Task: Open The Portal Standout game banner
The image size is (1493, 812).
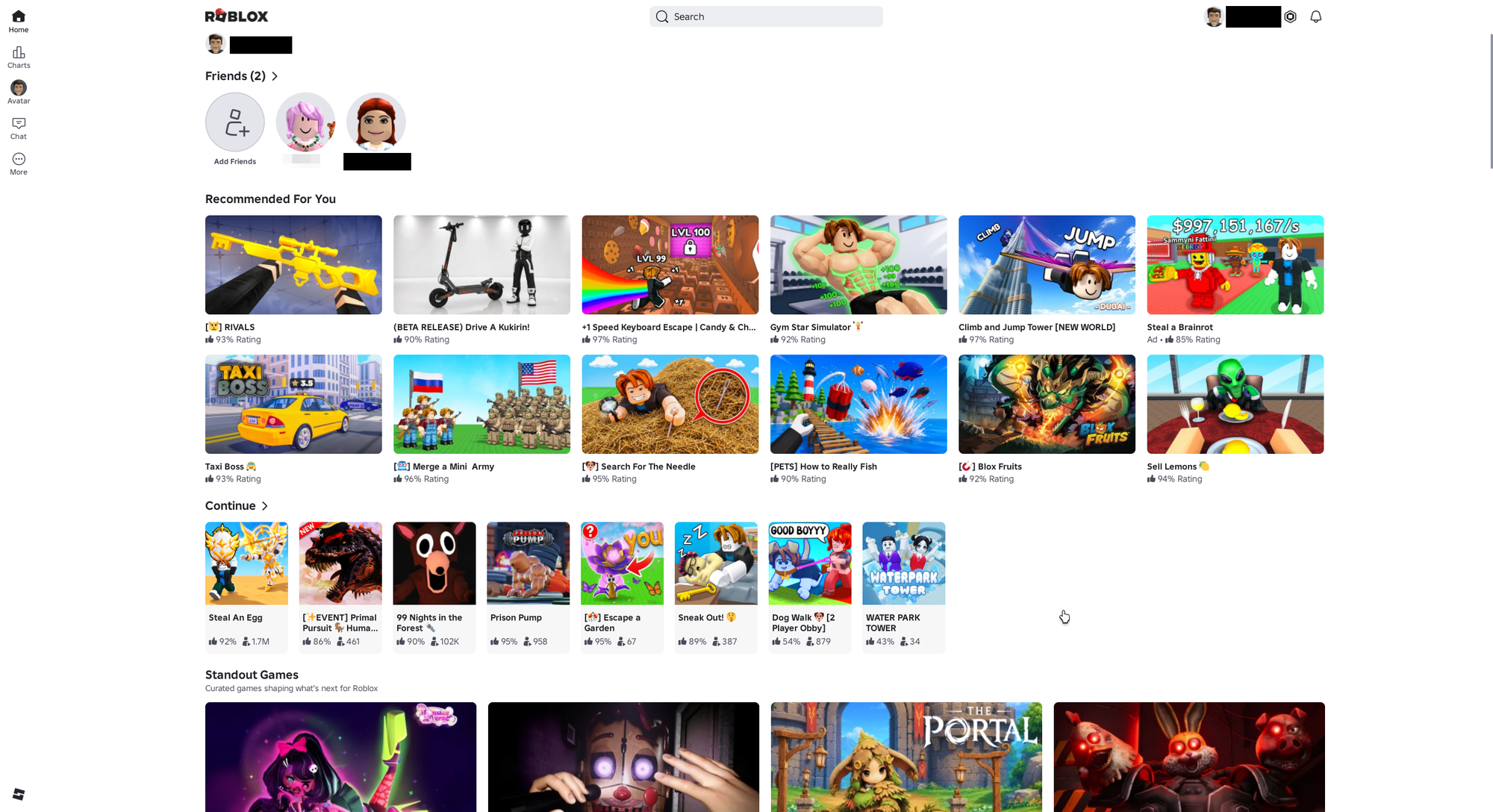Action: click(906, 757)
